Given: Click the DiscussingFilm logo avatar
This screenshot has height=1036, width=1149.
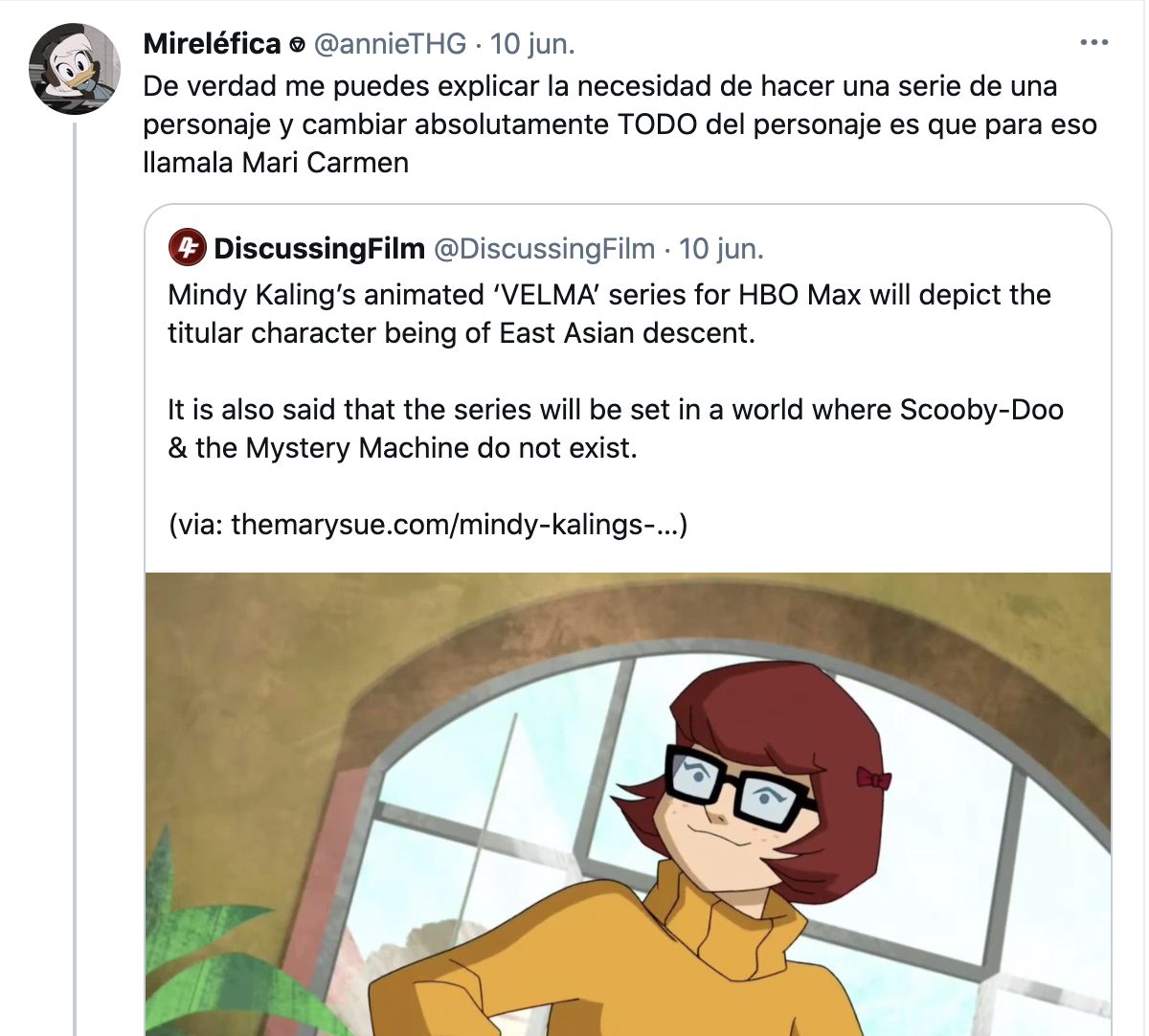Looking at the screenshot, I should coord(187,248).
